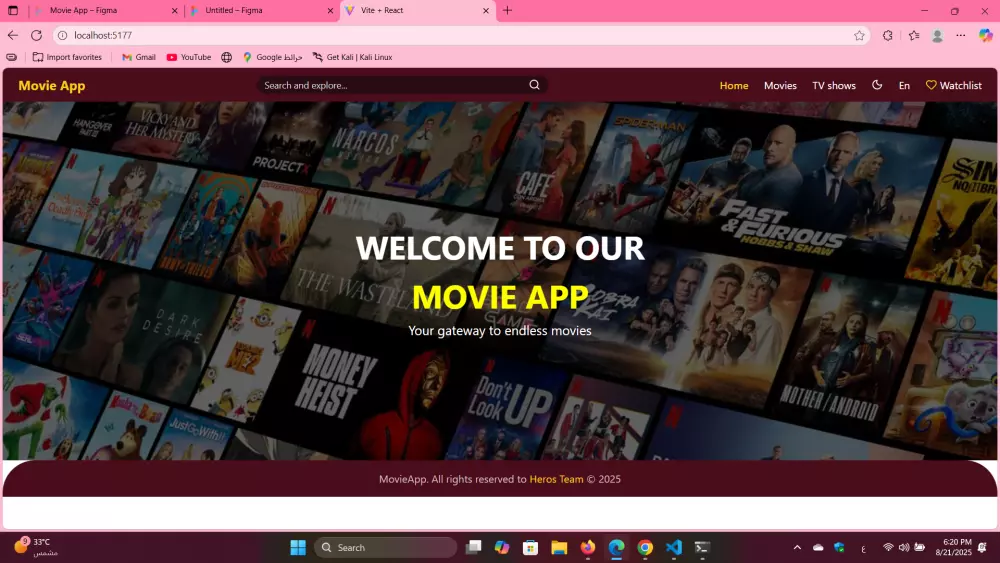Open Terminal from the taskbar

pyautogui.click(x=702, y=547)
